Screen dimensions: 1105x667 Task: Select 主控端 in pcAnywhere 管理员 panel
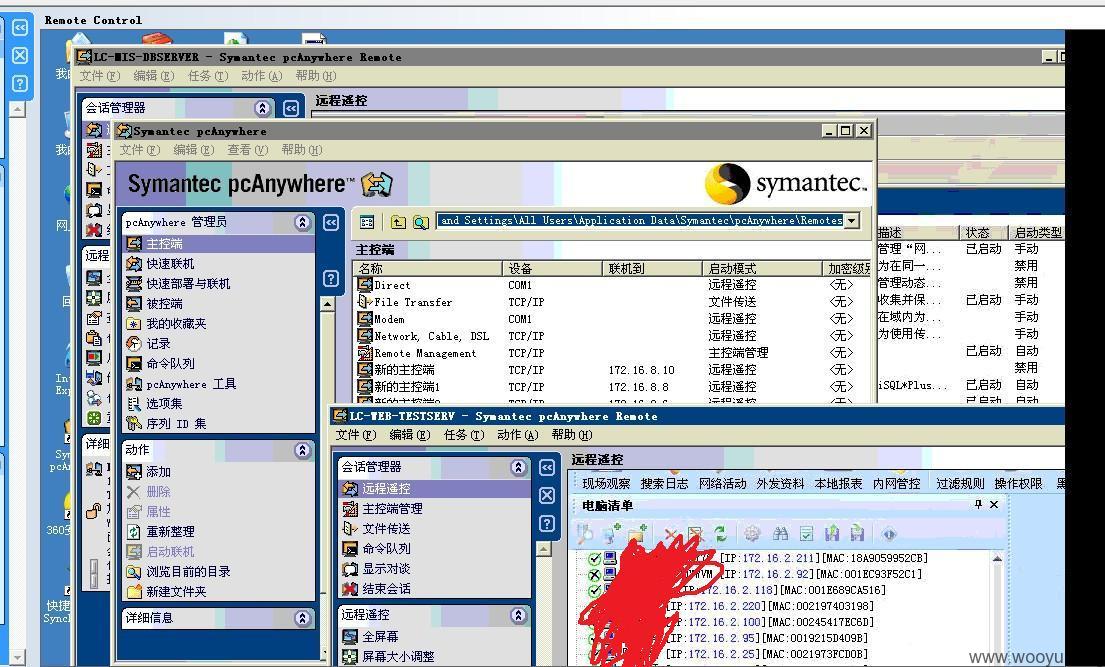point(218,243)
